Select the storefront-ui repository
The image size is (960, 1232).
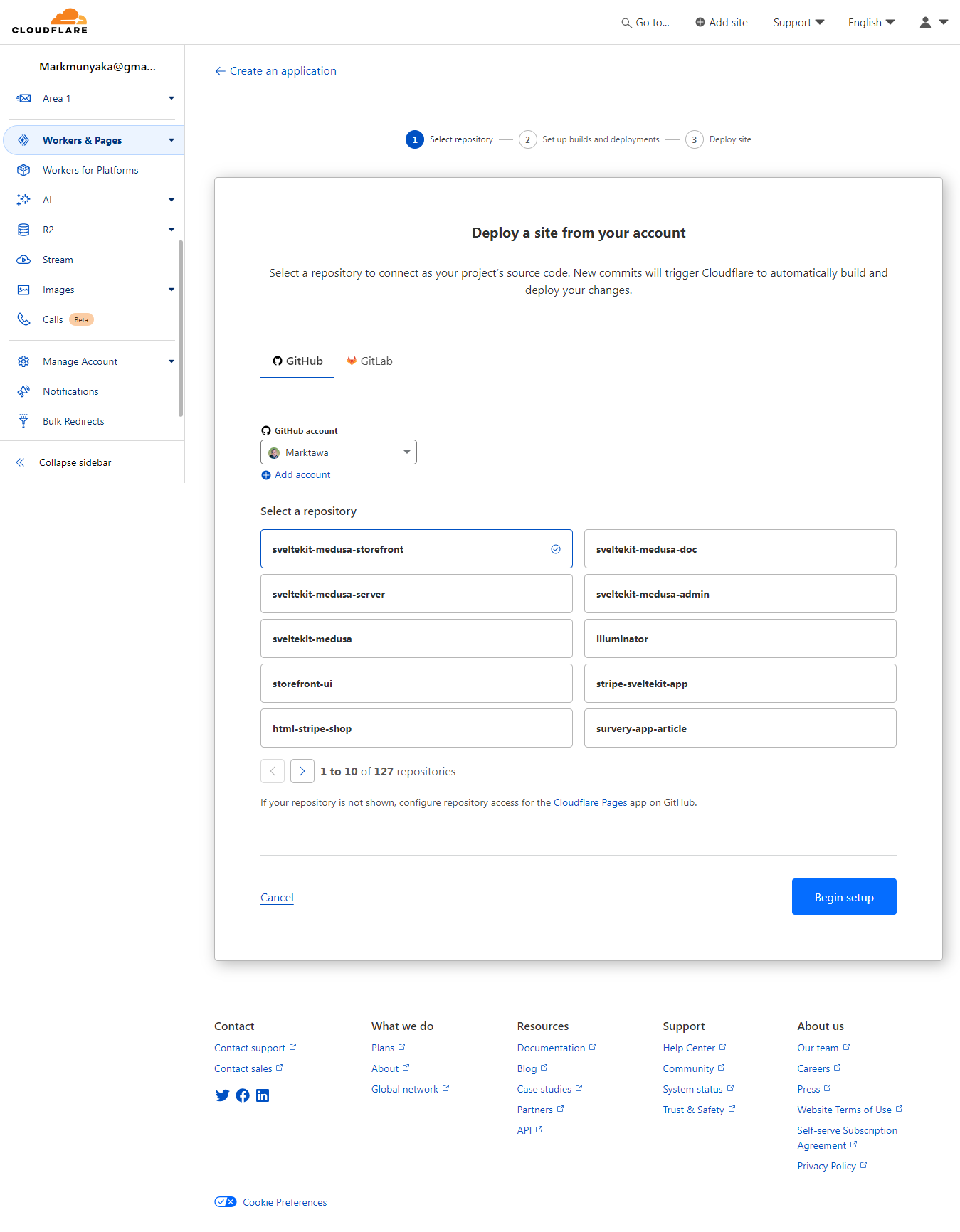pos(416,684)
